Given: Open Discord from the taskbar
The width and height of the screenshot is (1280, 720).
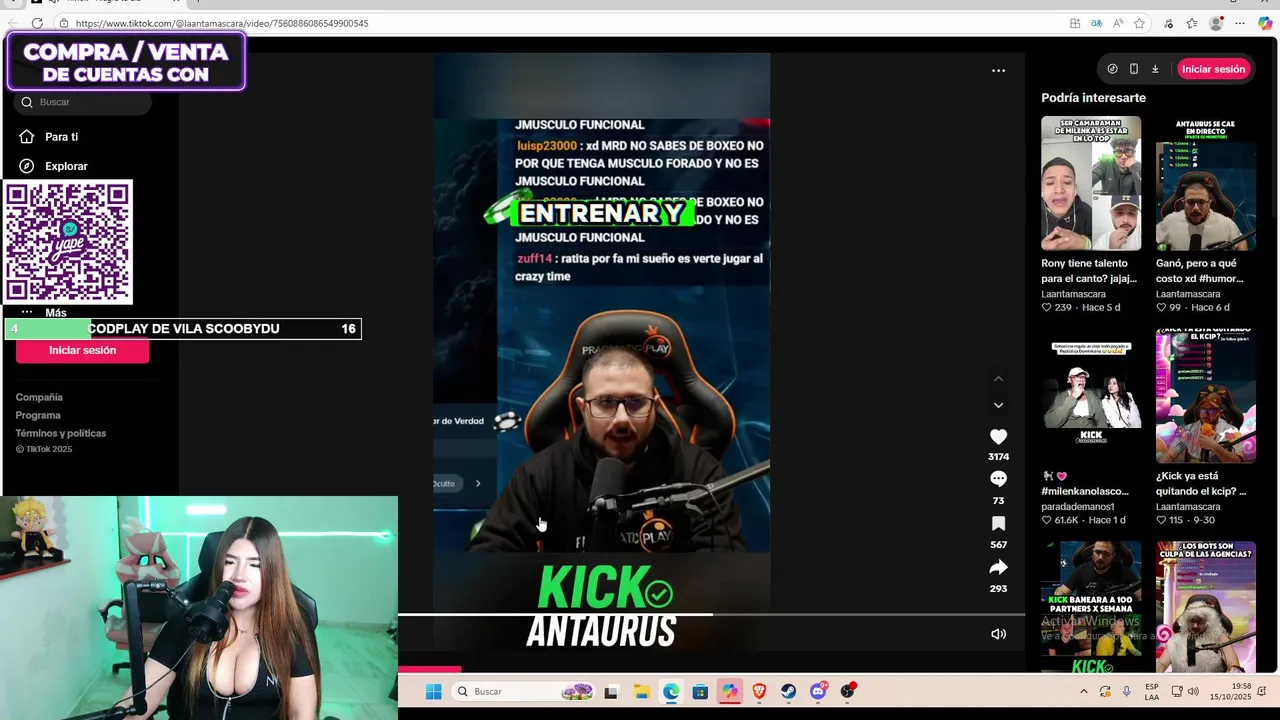Looking at the screenshot, I should (818, 691).
